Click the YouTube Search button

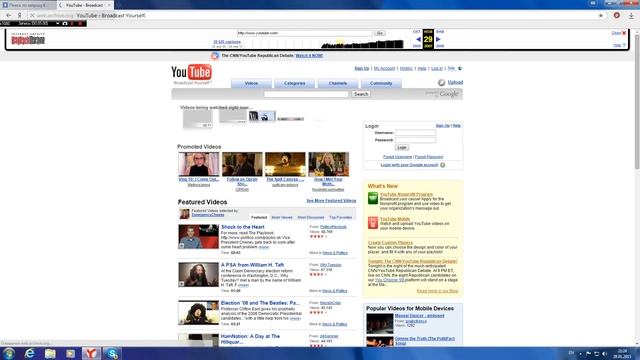coord(361,94)
